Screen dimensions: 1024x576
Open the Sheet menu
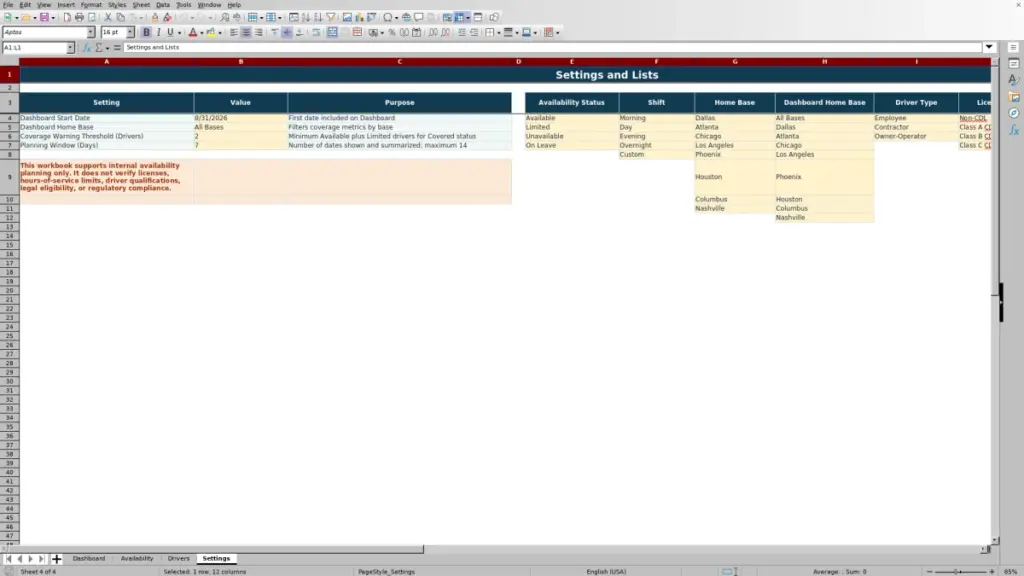click(141, 5)
